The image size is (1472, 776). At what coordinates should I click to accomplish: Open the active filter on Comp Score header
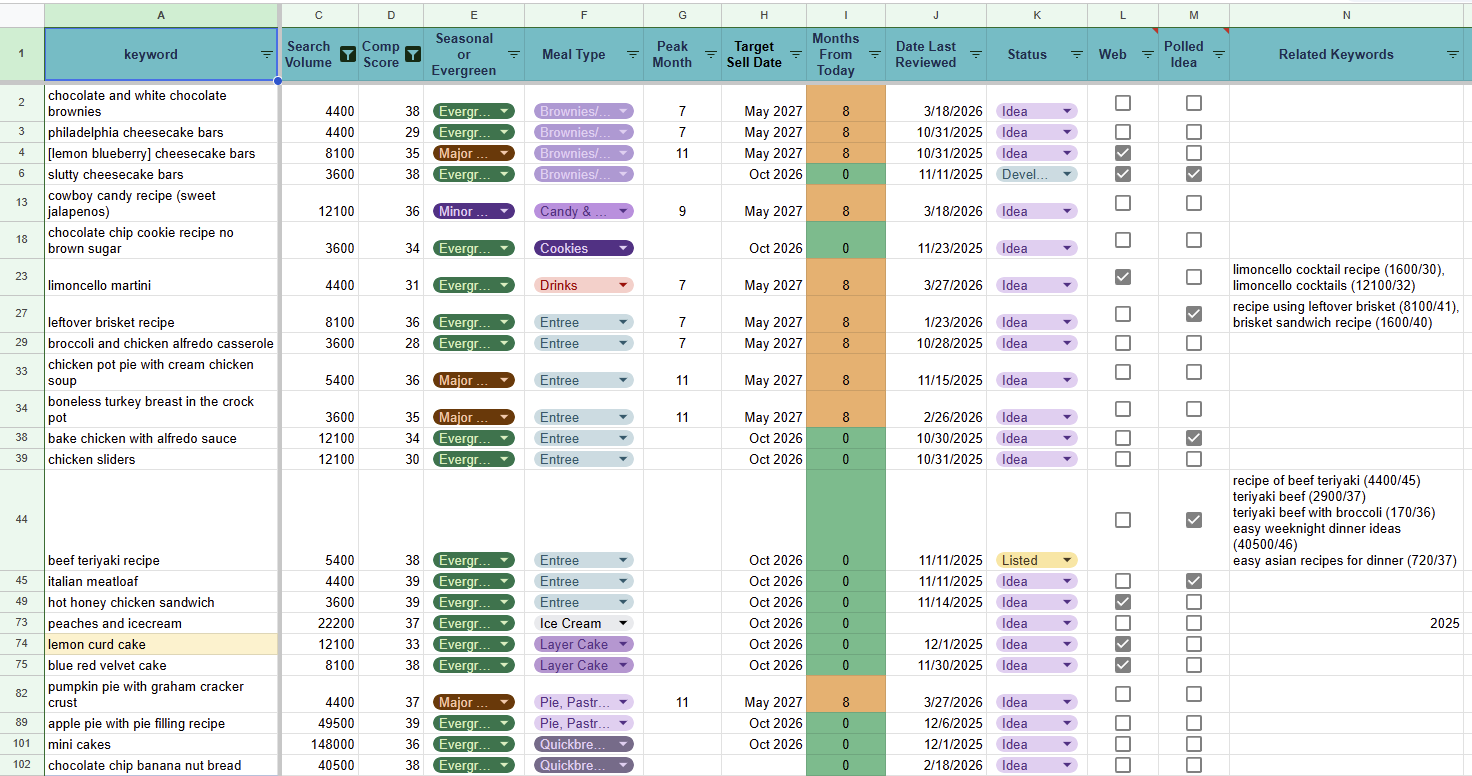click(412, 55)
